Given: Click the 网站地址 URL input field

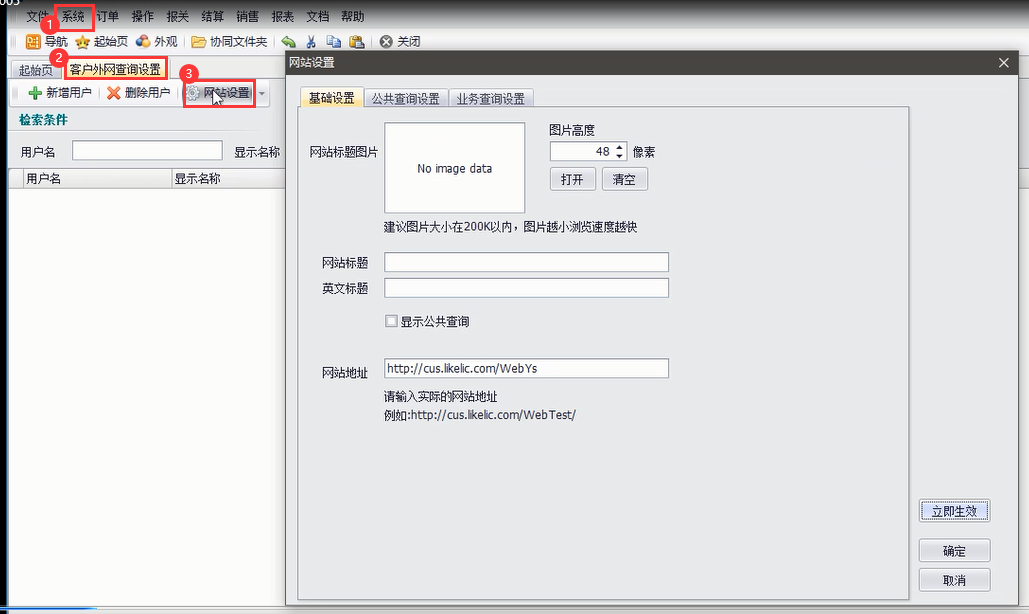Looking at the screenshot, I should [x=526, y=368].
